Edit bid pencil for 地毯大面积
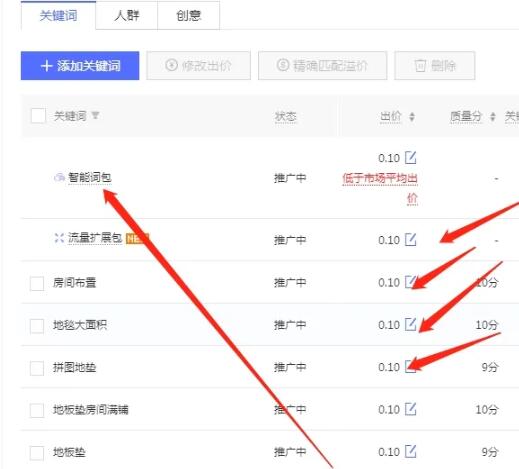Screen dimensions: 519x469 point(411,324)
